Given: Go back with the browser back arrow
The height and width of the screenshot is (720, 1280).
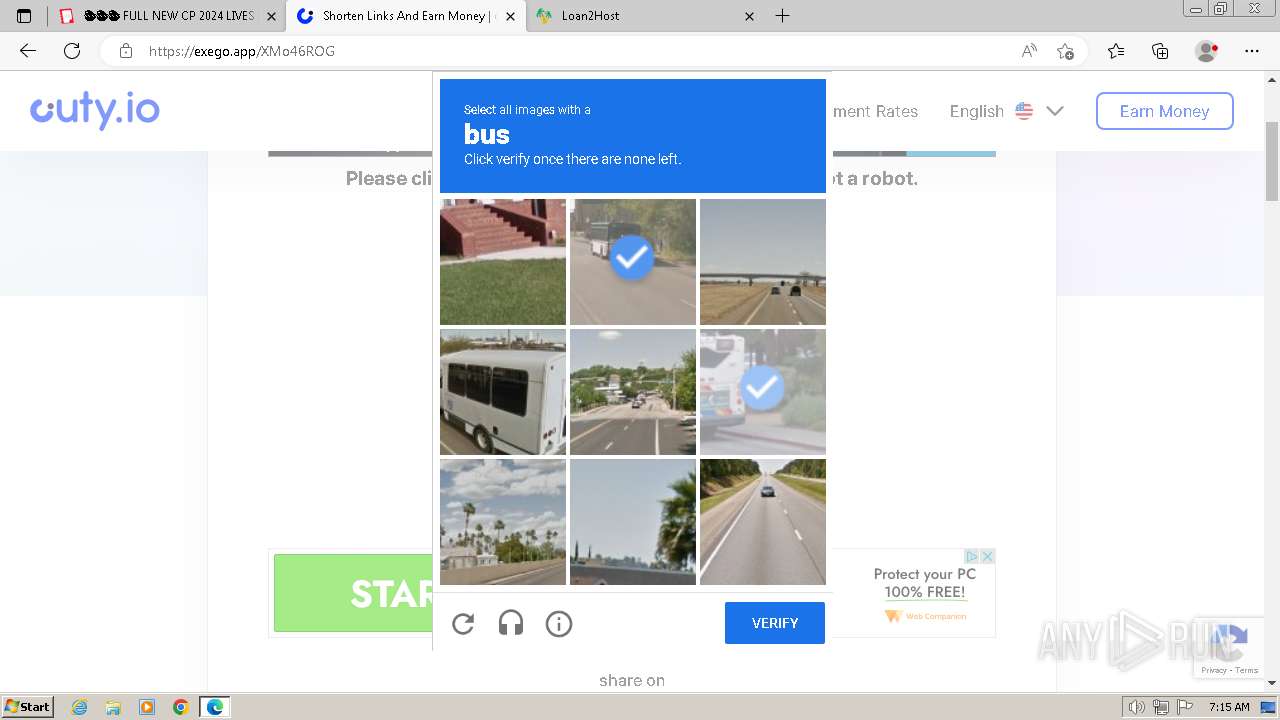Looking at the screenshot, I should [28, 51].
